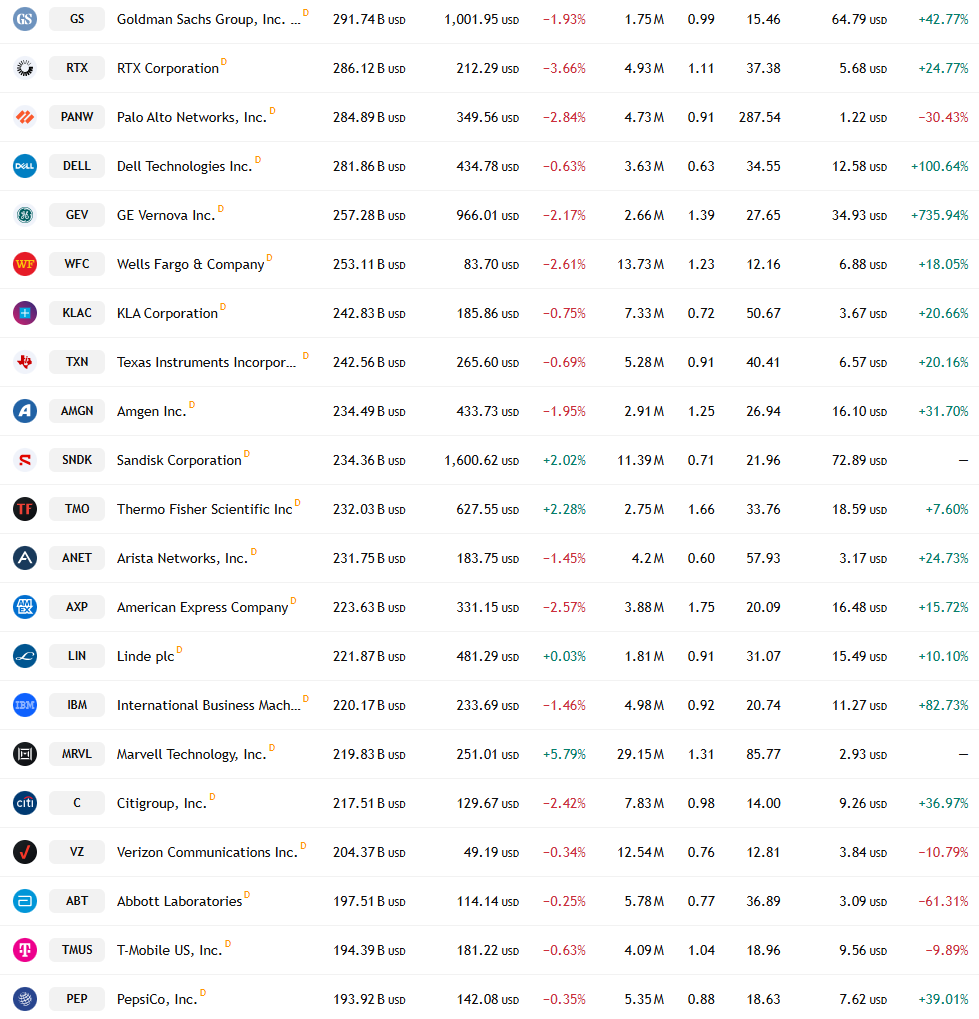The image size is (979, 1019).
Task: Click the PepsiCo logo icon
Action: (25, 999)
